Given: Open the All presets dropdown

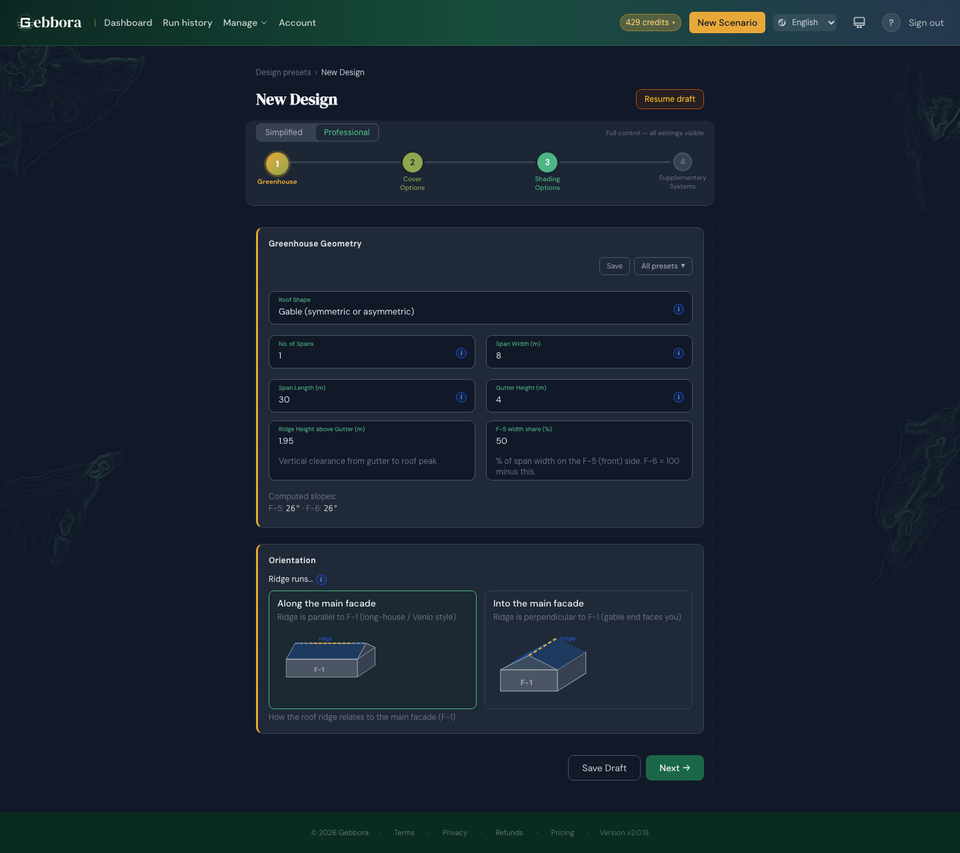Looking at the screenshot, I should click(x=663, y=266).
